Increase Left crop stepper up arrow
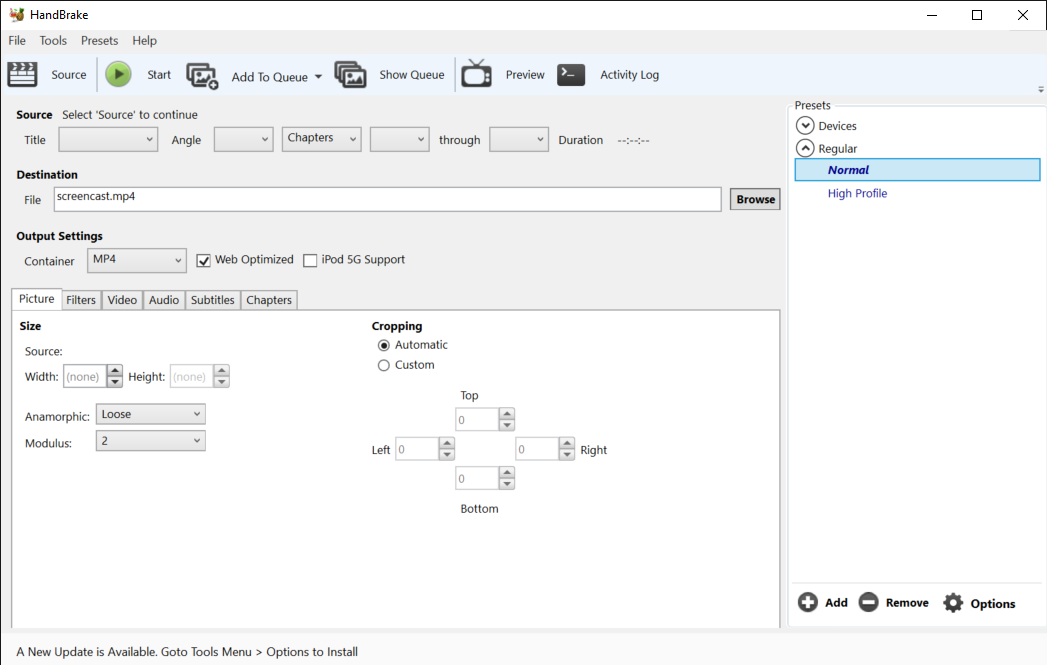 pos(447,443)
